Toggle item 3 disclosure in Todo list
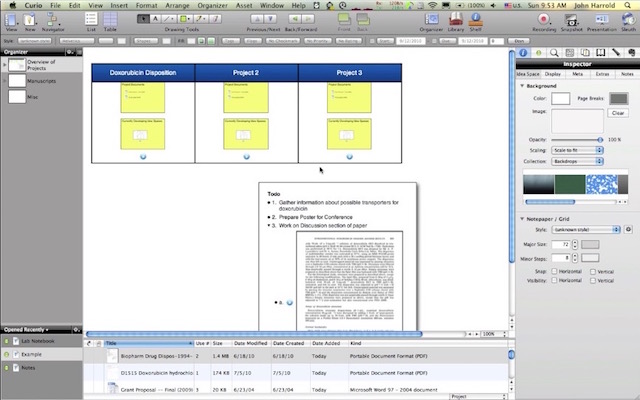Viewport: 640px width, 400px height. coord(269,225)
